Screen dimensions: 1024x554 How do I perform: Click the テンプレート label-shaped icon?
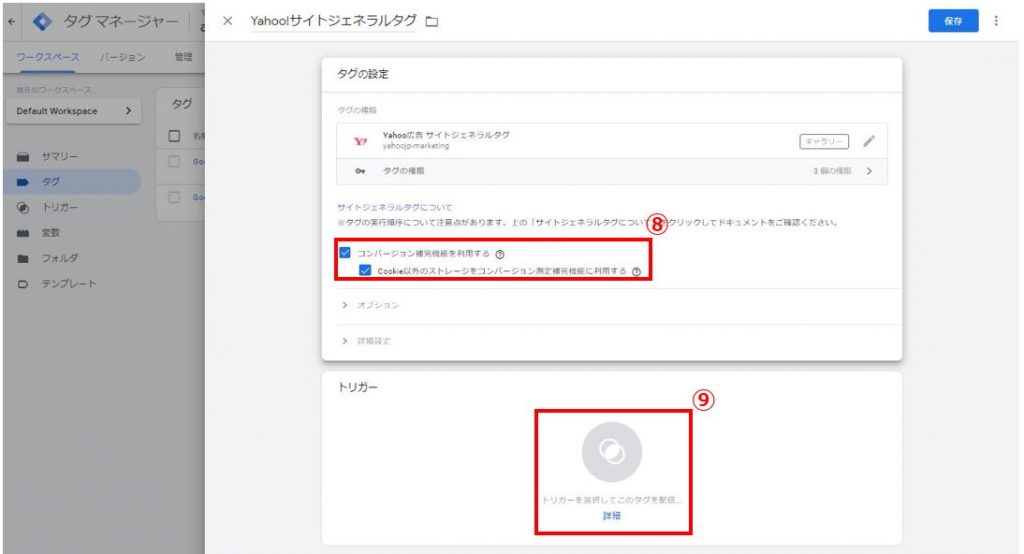pyautogui.click(x=23, y=284)
